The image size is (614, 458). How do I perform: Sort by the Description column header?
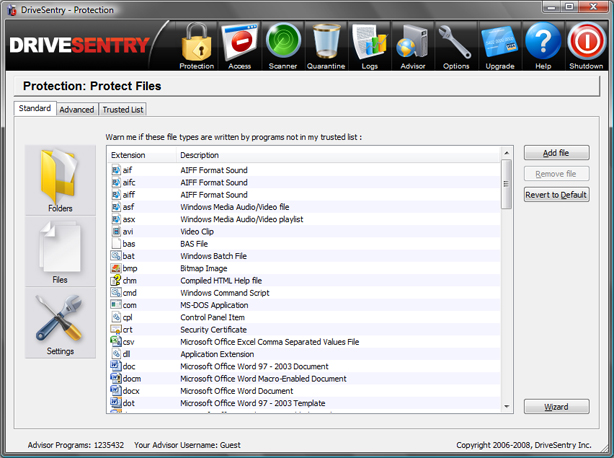(338, 155)
